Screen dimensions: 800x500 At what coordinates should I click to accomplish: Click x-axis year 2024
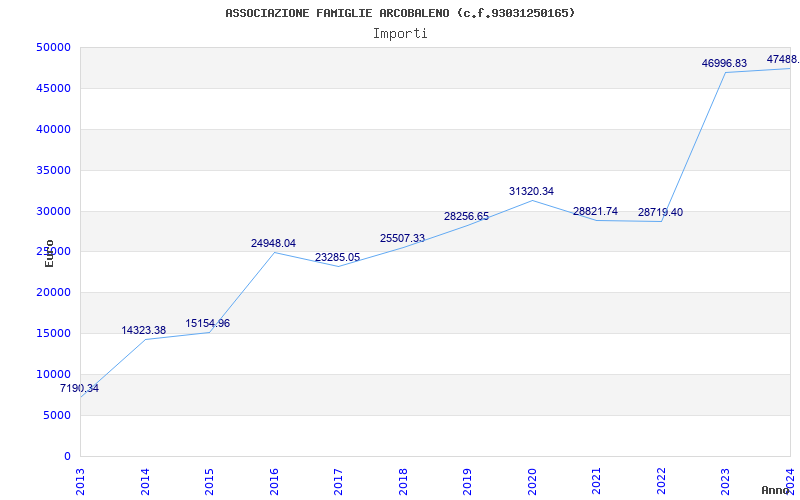tap(790, 481)
